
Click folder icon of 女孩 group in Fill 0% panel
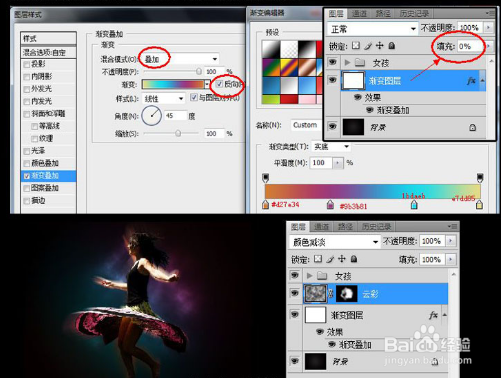(360, 63)
